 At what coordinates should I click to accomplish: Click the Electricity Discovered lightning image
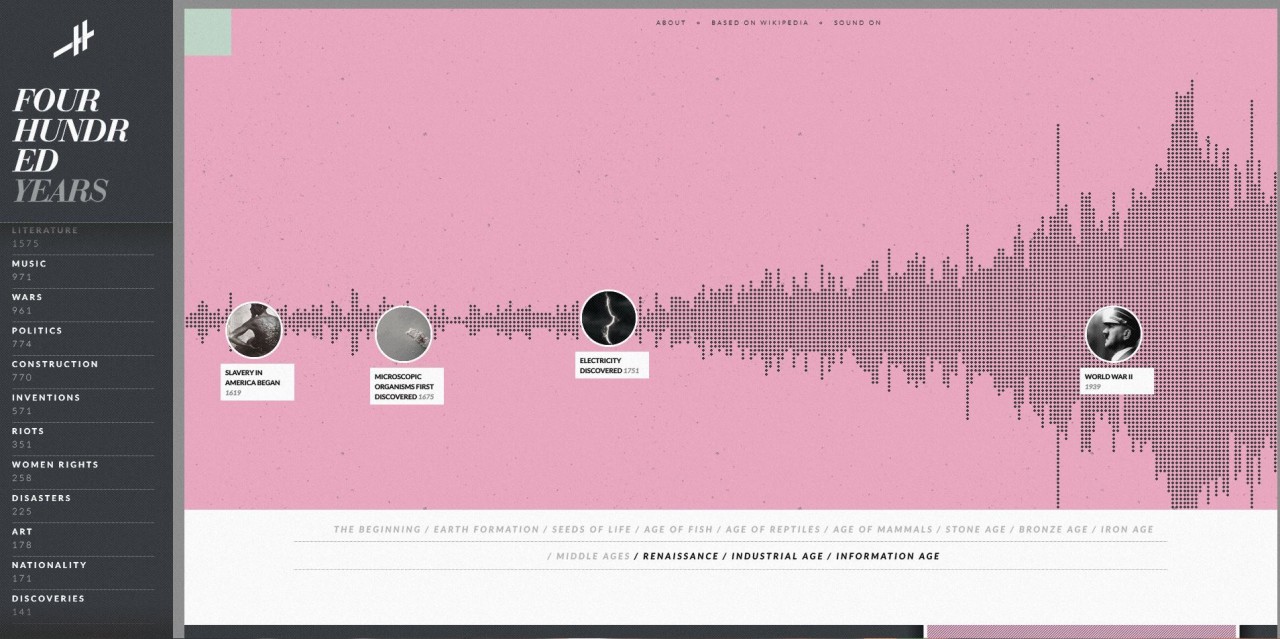click(608, 318)
